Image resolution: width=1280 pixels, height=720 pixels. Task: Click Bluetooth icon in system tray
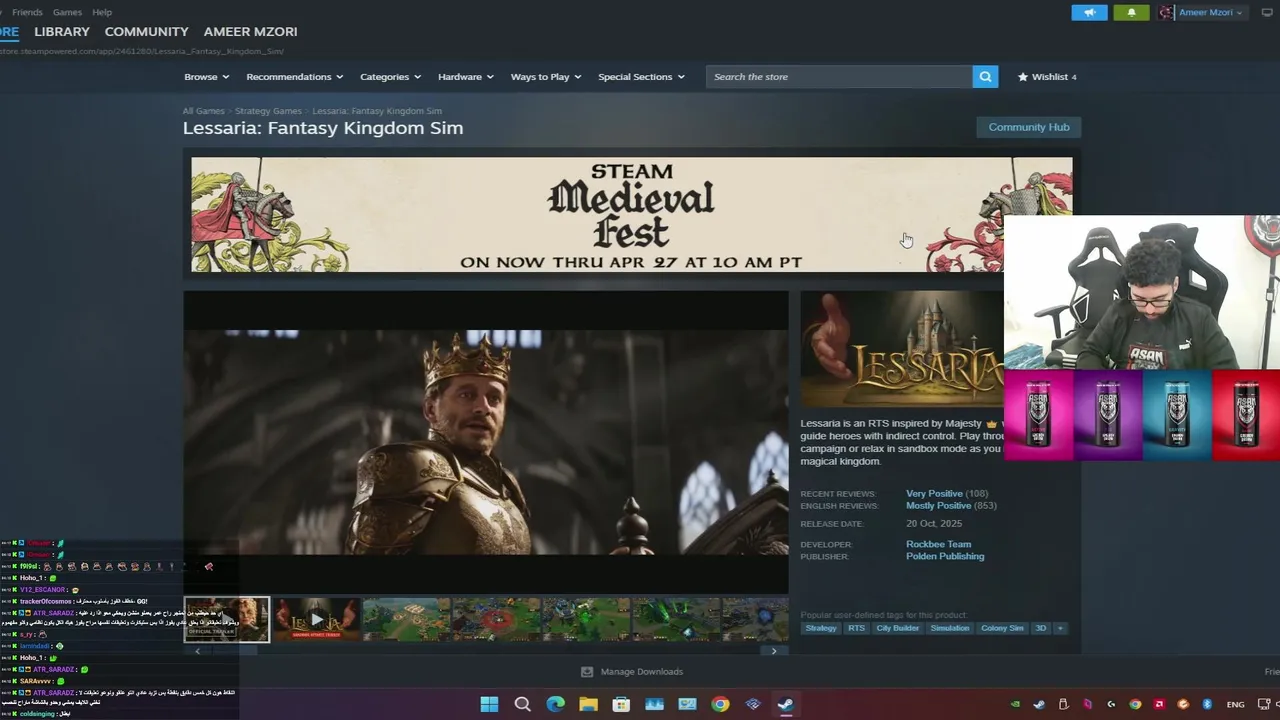[x=1207, y=704]
